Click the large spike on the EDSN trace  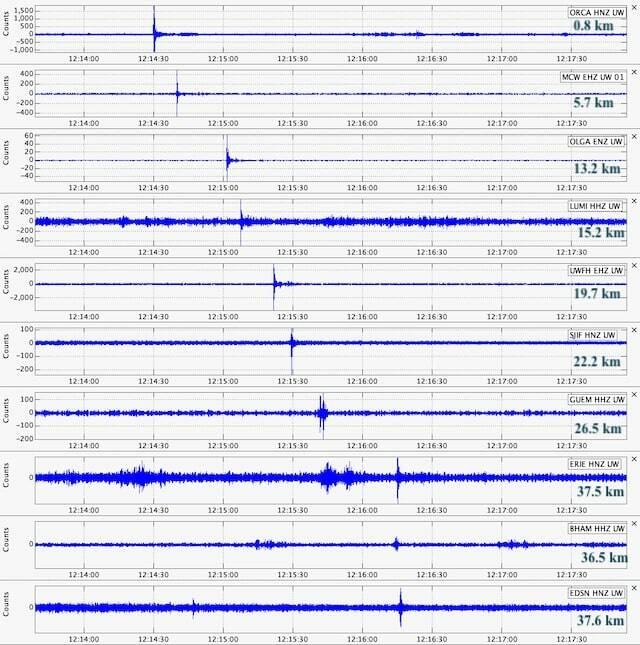click(x=401, y=607)
